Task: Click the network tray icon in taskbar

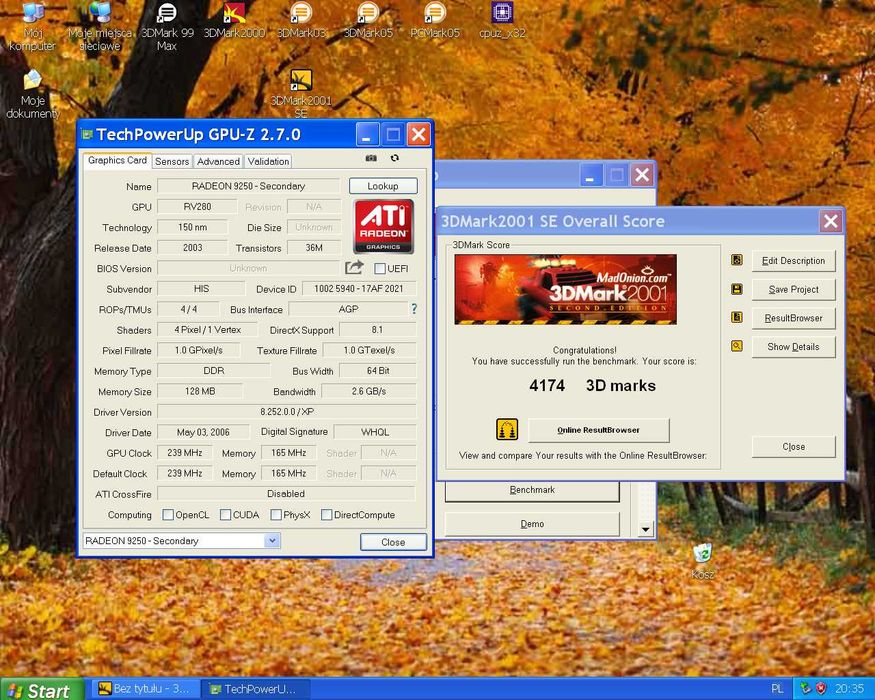Action: pos(805,688)
